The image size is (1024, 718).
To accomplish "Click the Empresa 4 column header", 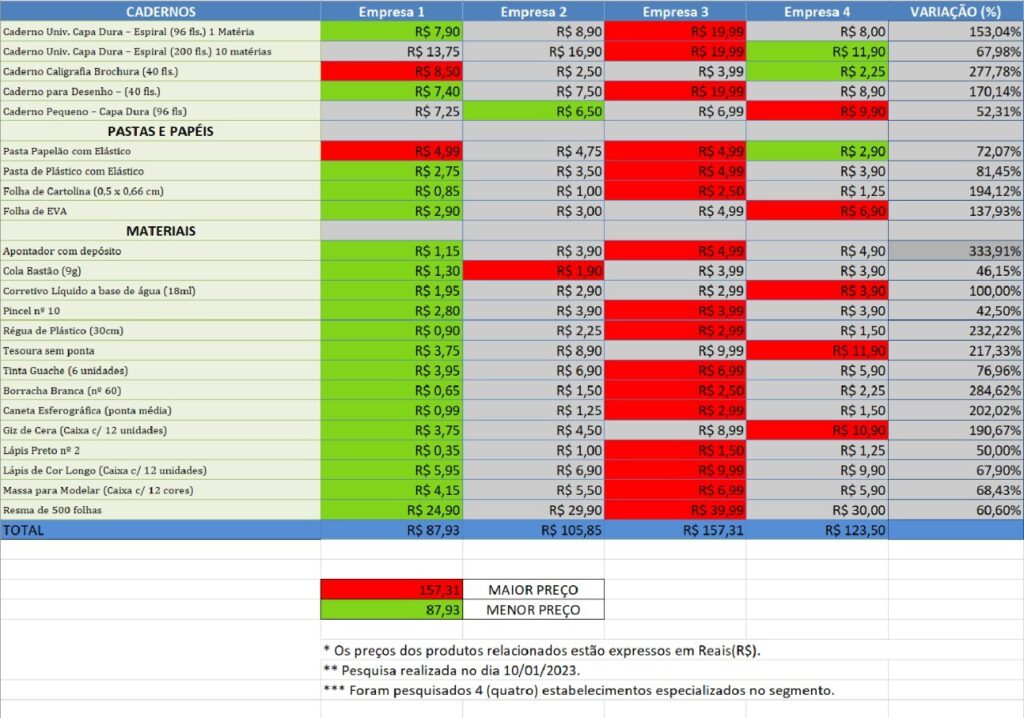I will (x=817, y=12).
